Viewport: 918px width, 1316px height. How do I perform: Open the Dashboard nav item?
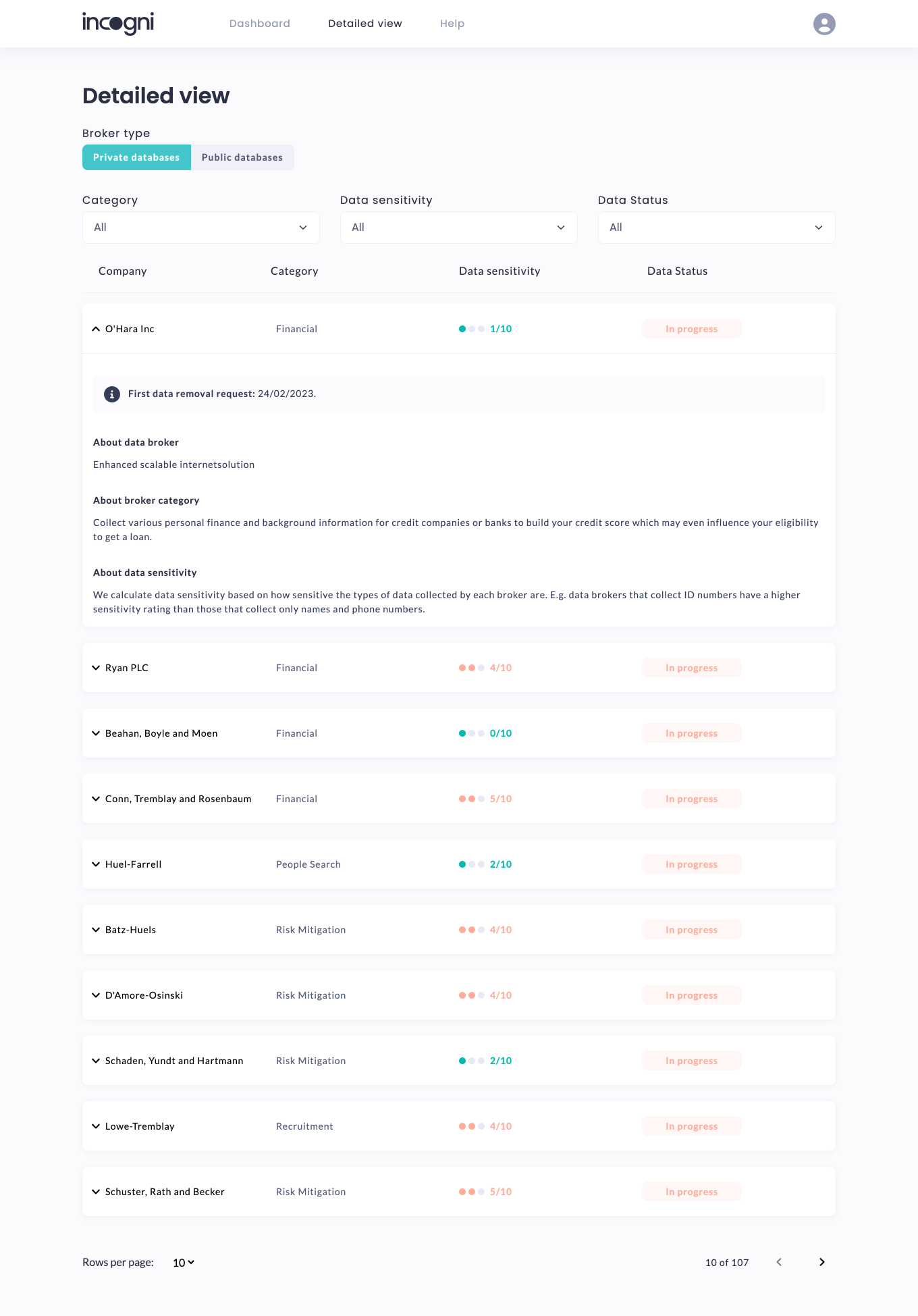coord(260,24)
